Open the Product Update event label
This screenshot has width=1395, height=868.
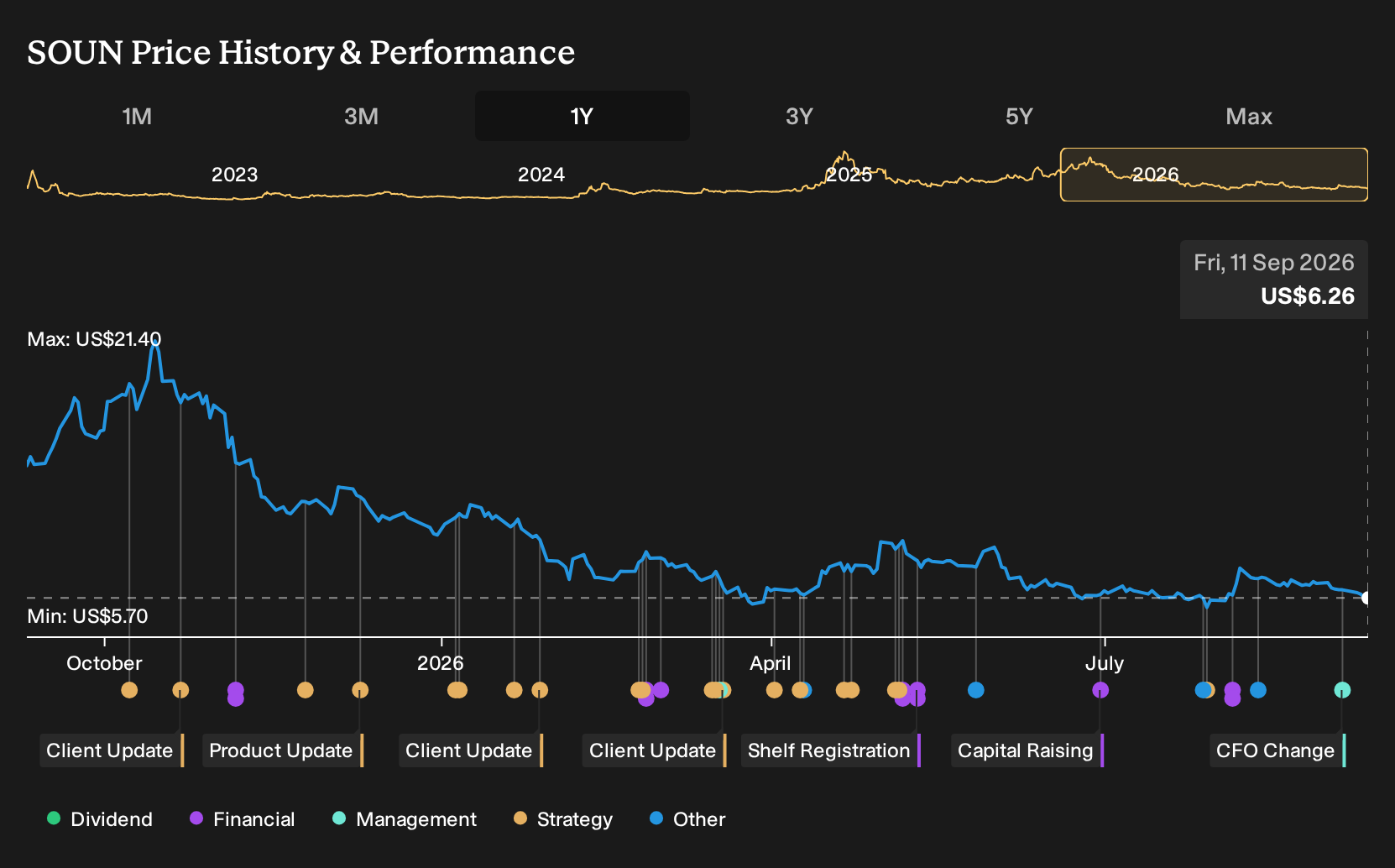283,750
